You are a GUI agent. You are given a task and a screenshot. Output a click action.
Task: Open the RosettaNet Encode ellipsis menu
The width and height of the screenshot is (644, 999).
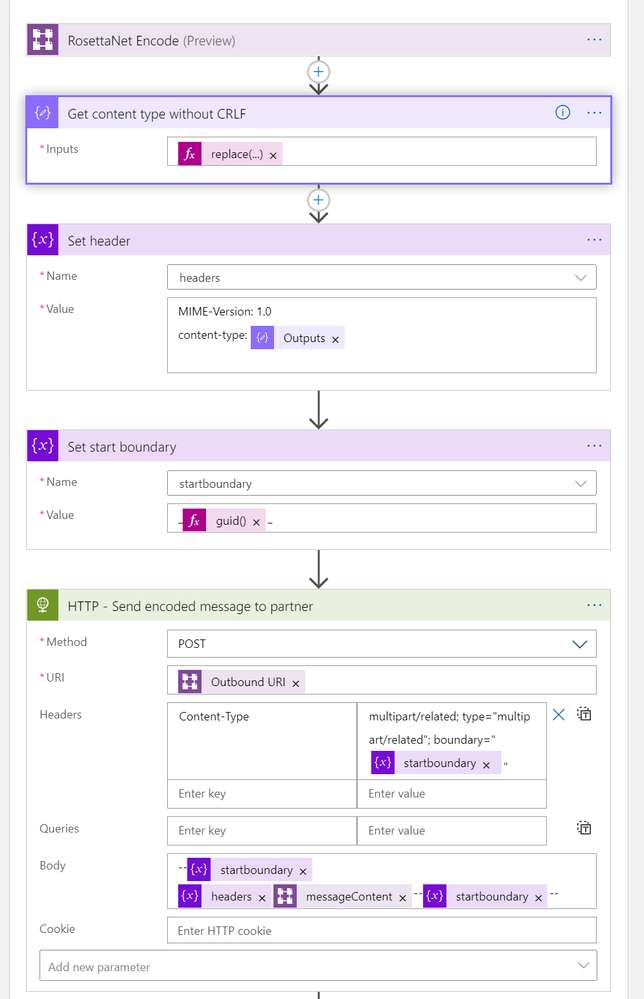594,40
